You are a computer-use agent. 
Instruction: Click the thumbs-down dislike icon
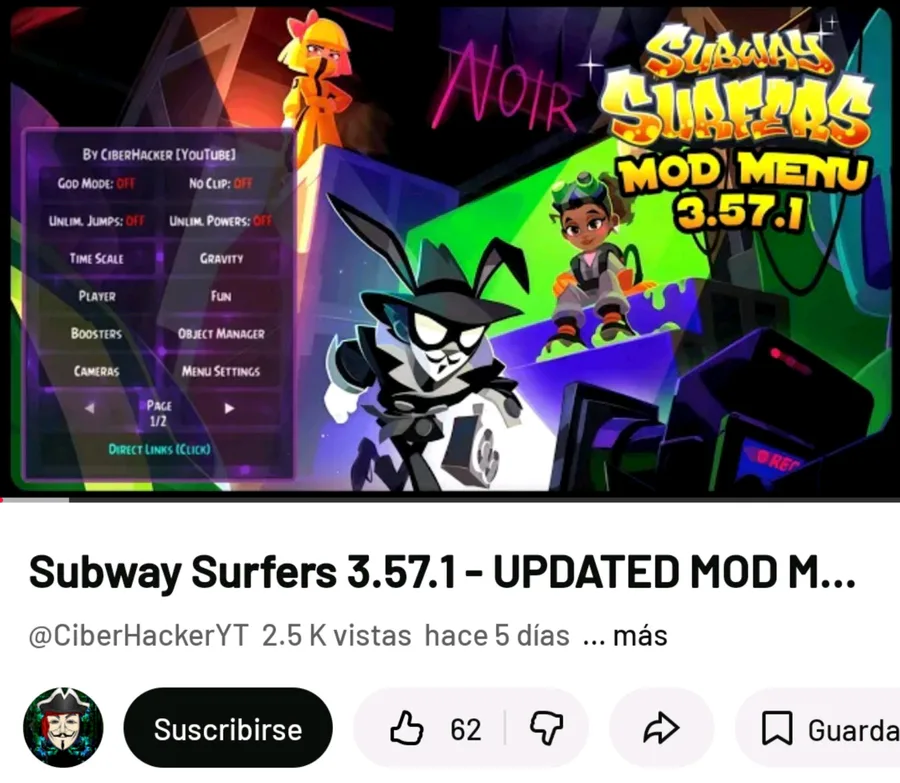(x=546, y=729)
